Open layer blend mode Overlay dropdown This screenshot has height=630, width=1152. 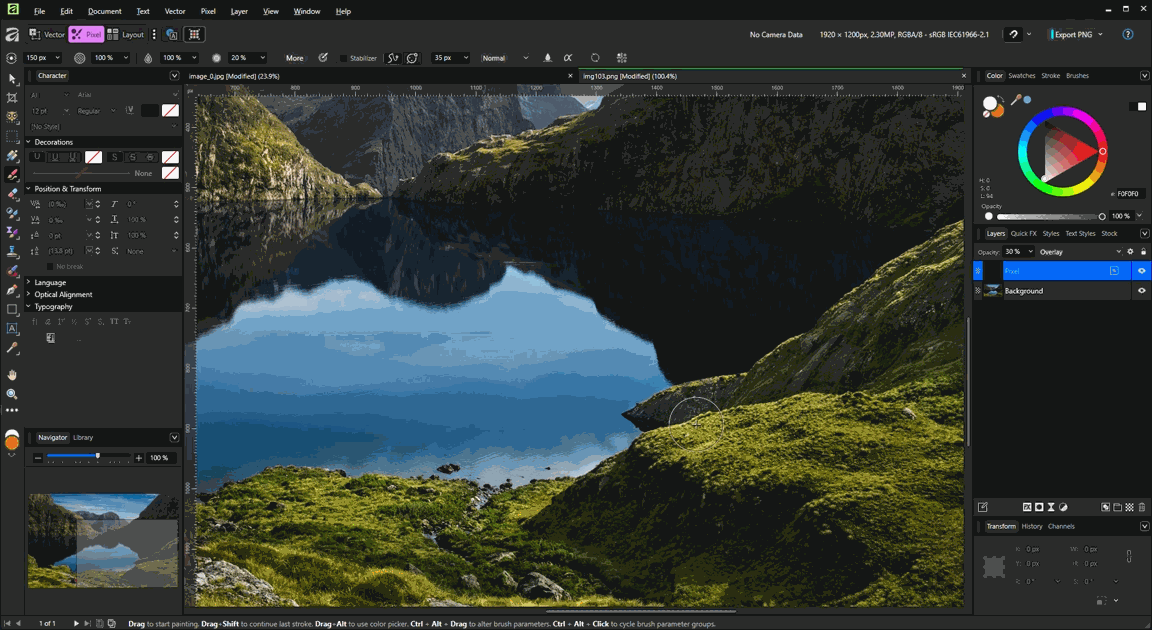1080,252
